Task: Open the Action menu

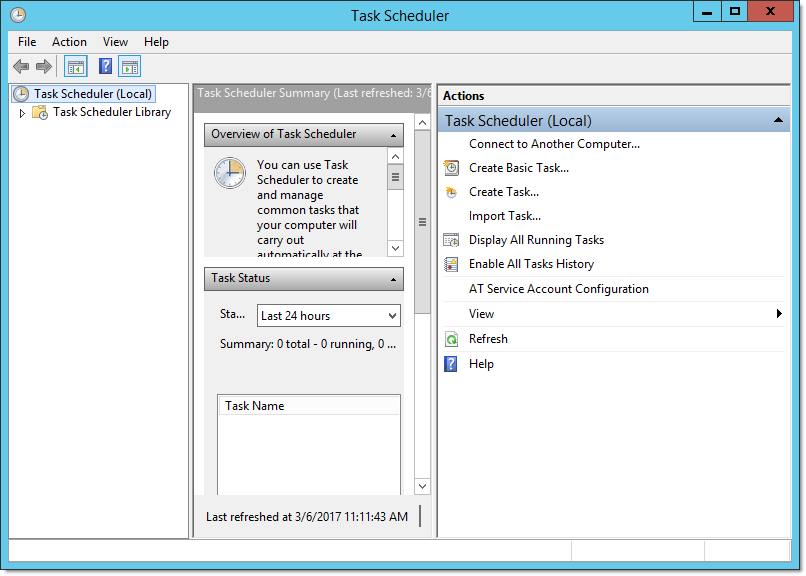Action: coord(69,42)
